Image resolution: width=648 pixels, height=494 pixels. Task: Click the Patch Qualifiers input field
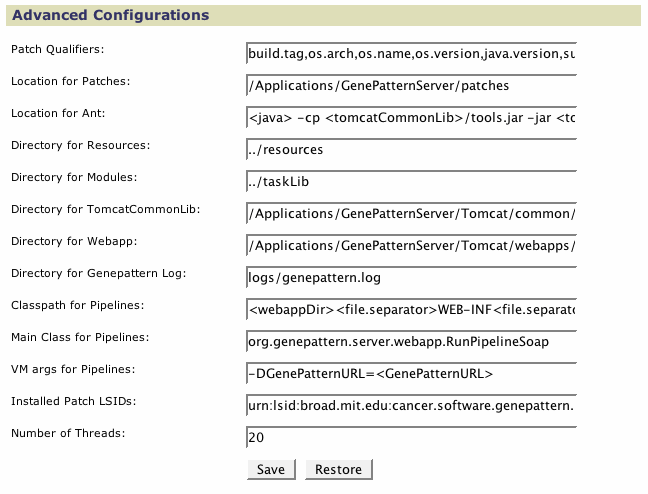(411, 53)
